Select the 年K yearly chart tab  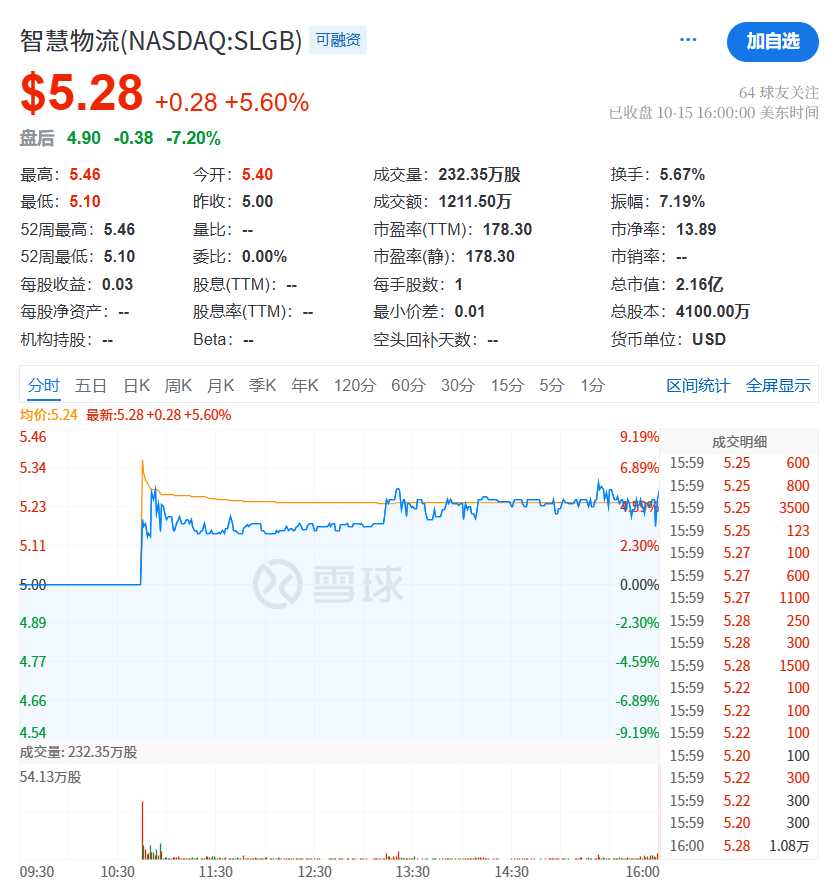click(304, 385)
